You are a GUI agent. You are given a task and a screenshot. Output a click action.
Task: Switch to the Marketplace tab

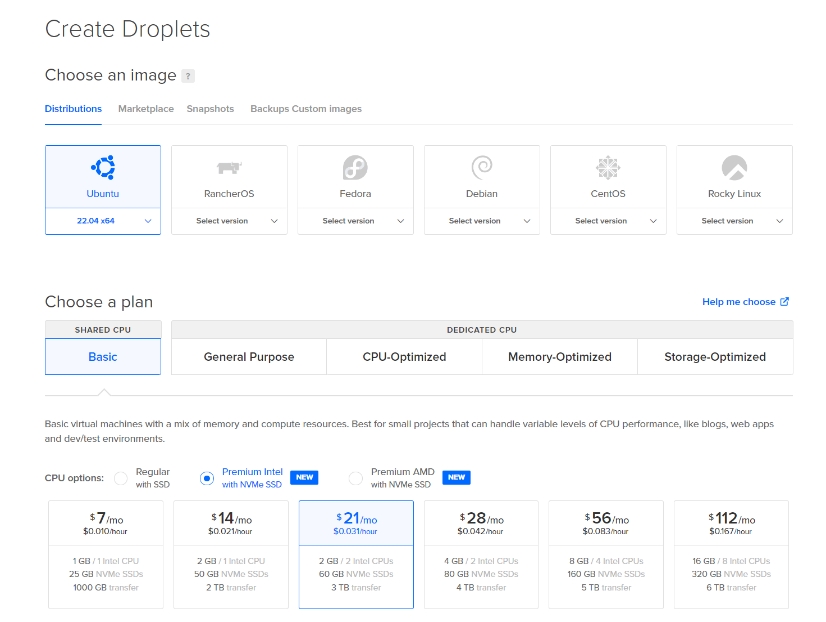point(145,109)
